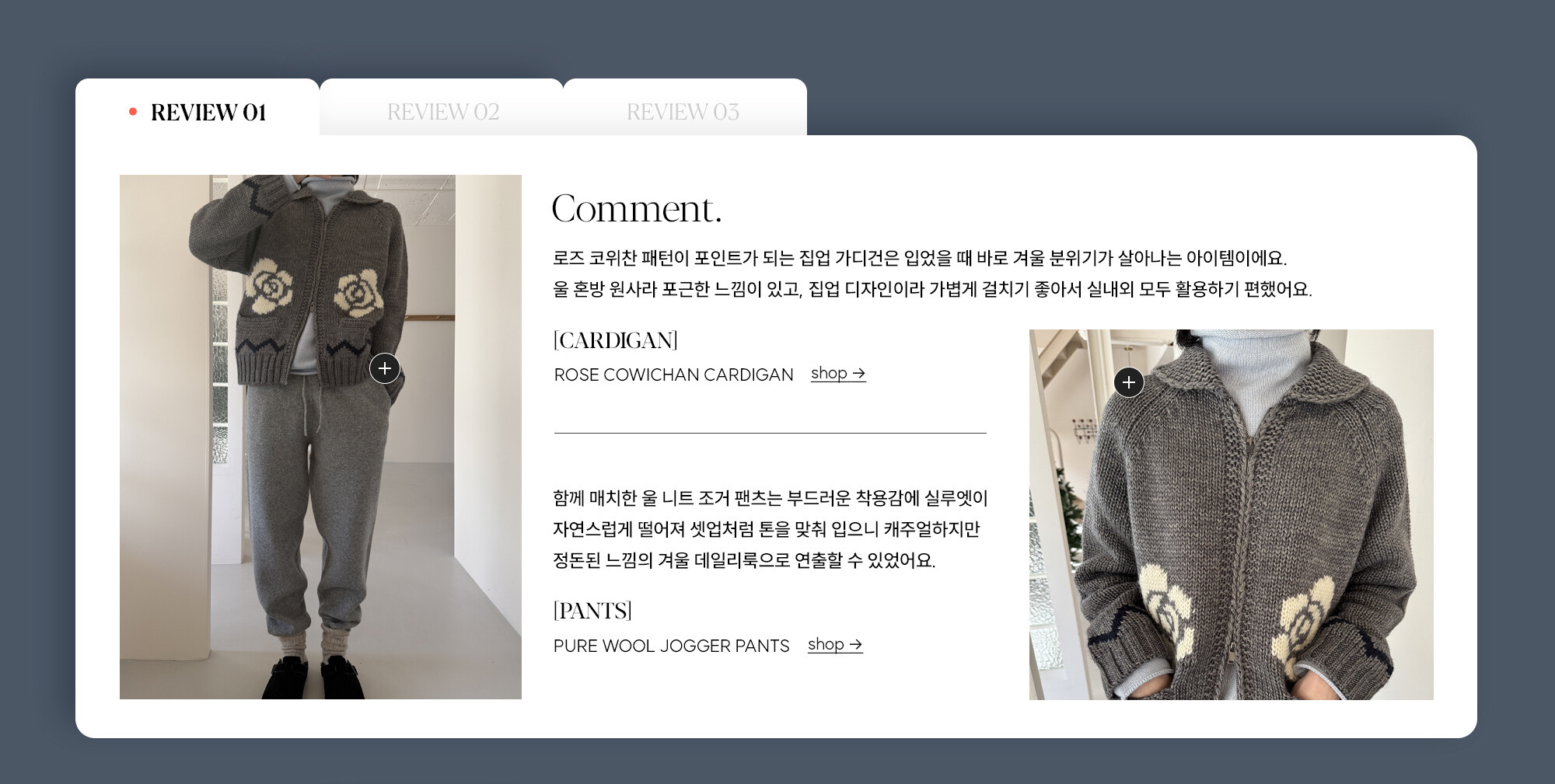Click the Korean jogger pants review paragraph

coord(770,529)
